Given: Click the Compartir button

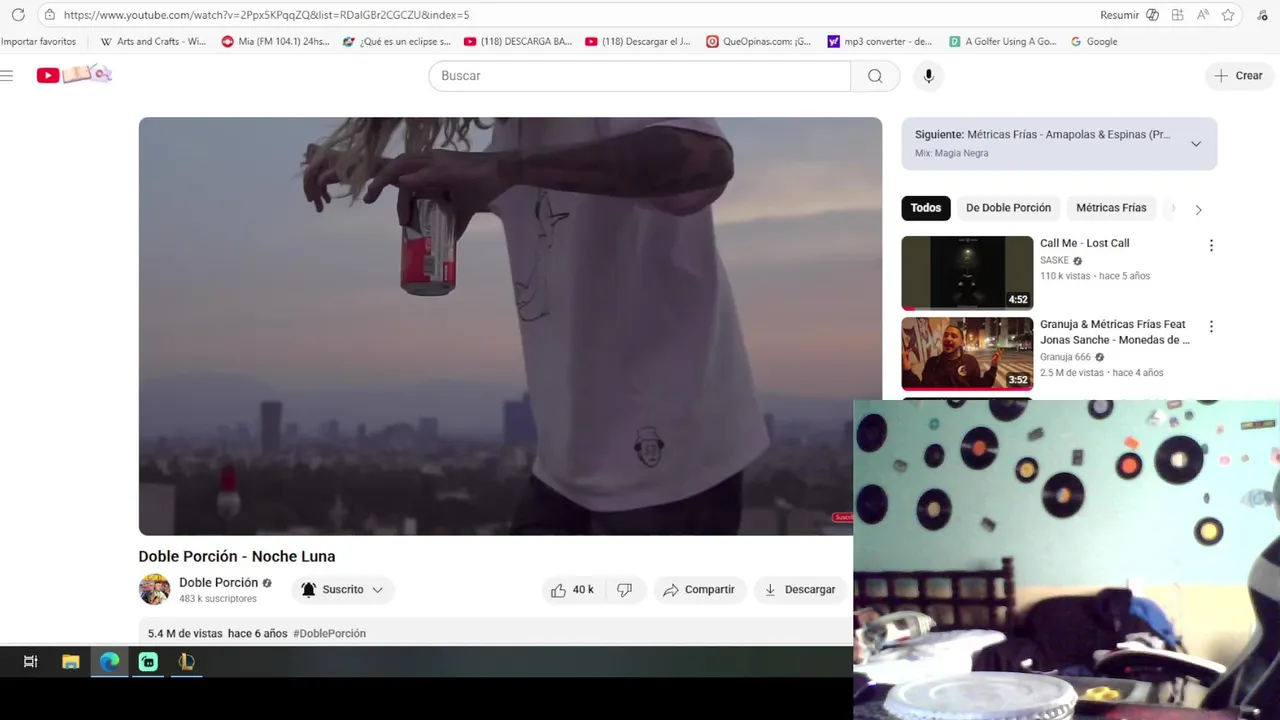Looking at the screenshot, I should [x=699, y=590].
